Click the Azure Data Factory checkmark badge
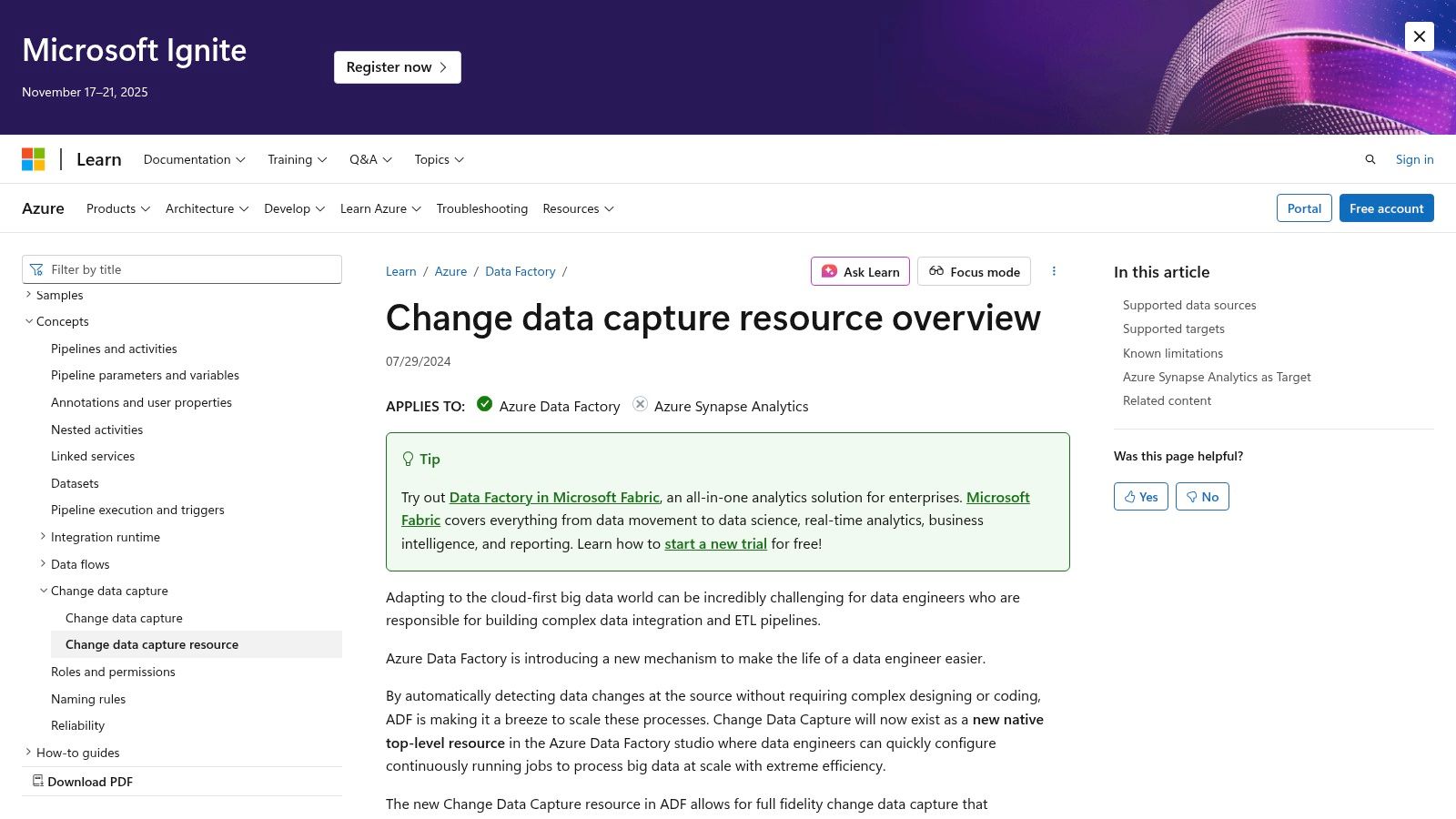Screen dimensions: 1456x819 [485, 404]
